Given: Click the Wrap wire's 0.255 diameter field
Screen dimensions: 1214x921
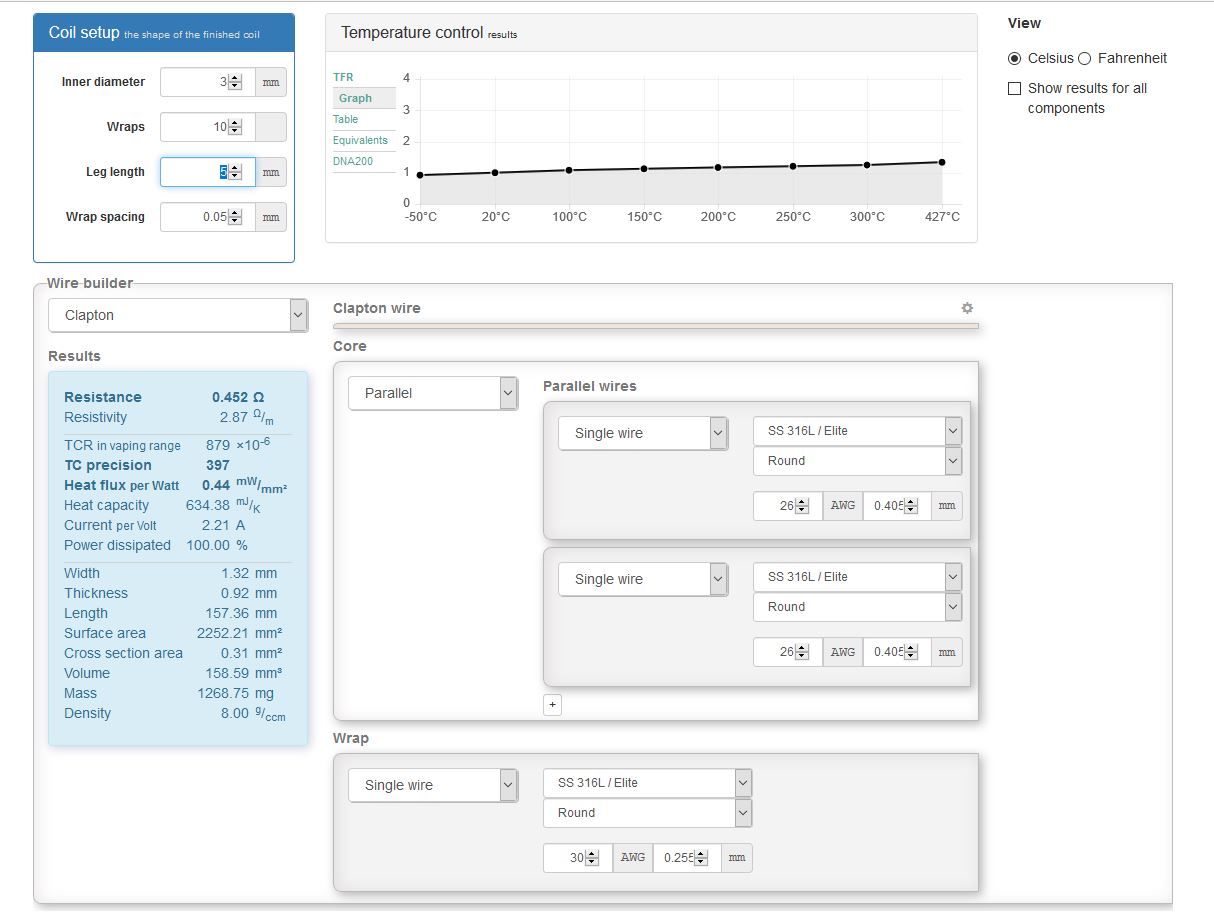Looking at the screenshot, I should point(687,858).
